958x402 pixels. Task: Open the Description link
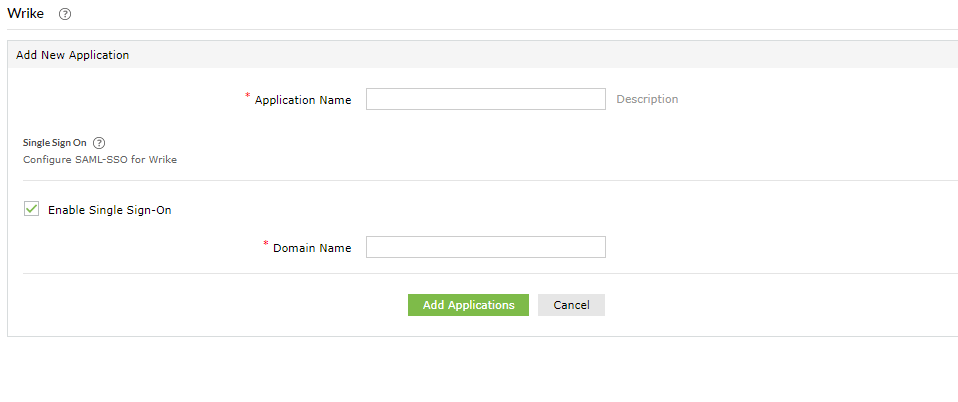pos(647,99)
